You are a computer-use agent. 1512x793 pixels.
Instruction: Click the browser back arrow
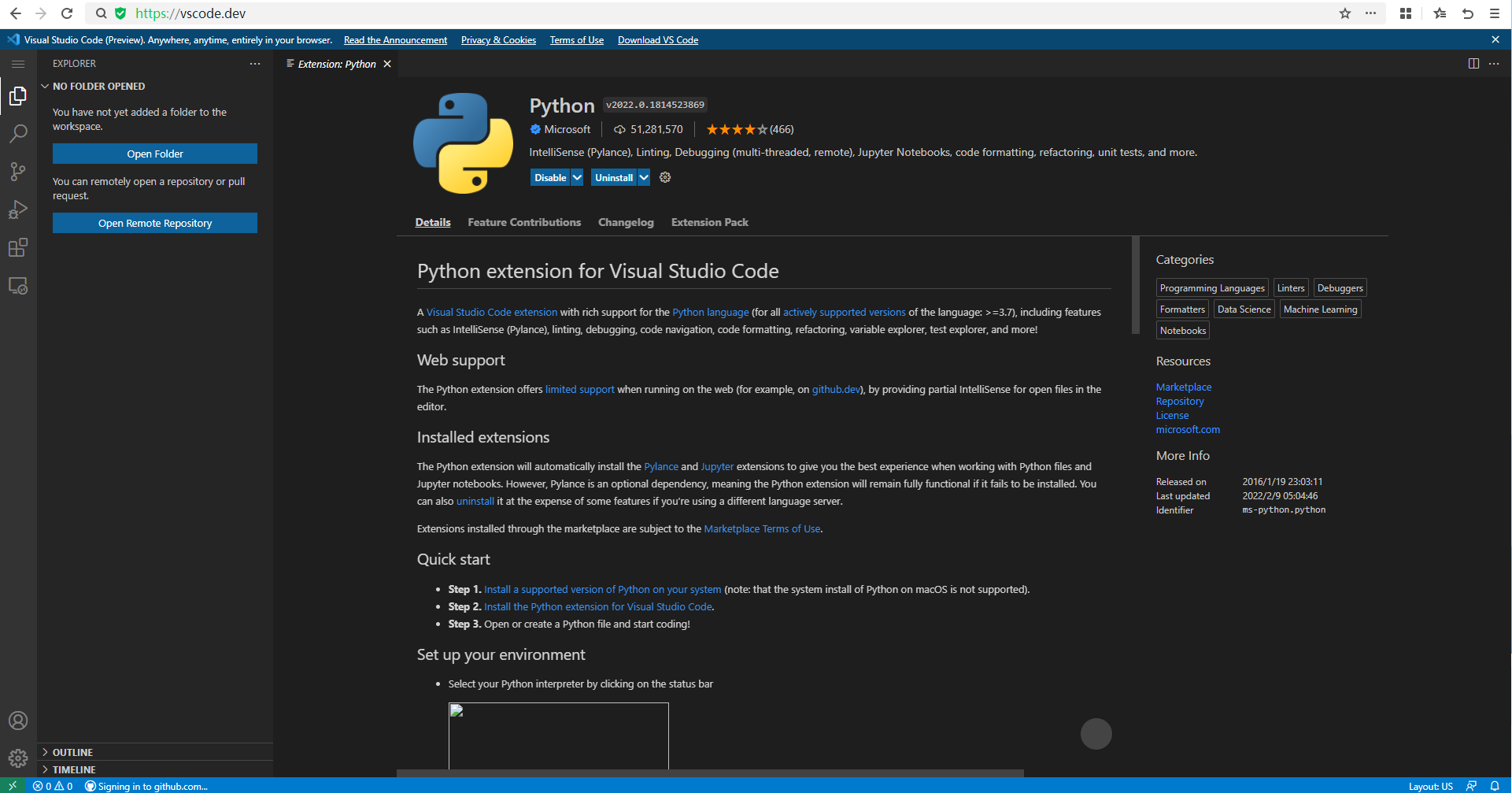tap(16, 13)
